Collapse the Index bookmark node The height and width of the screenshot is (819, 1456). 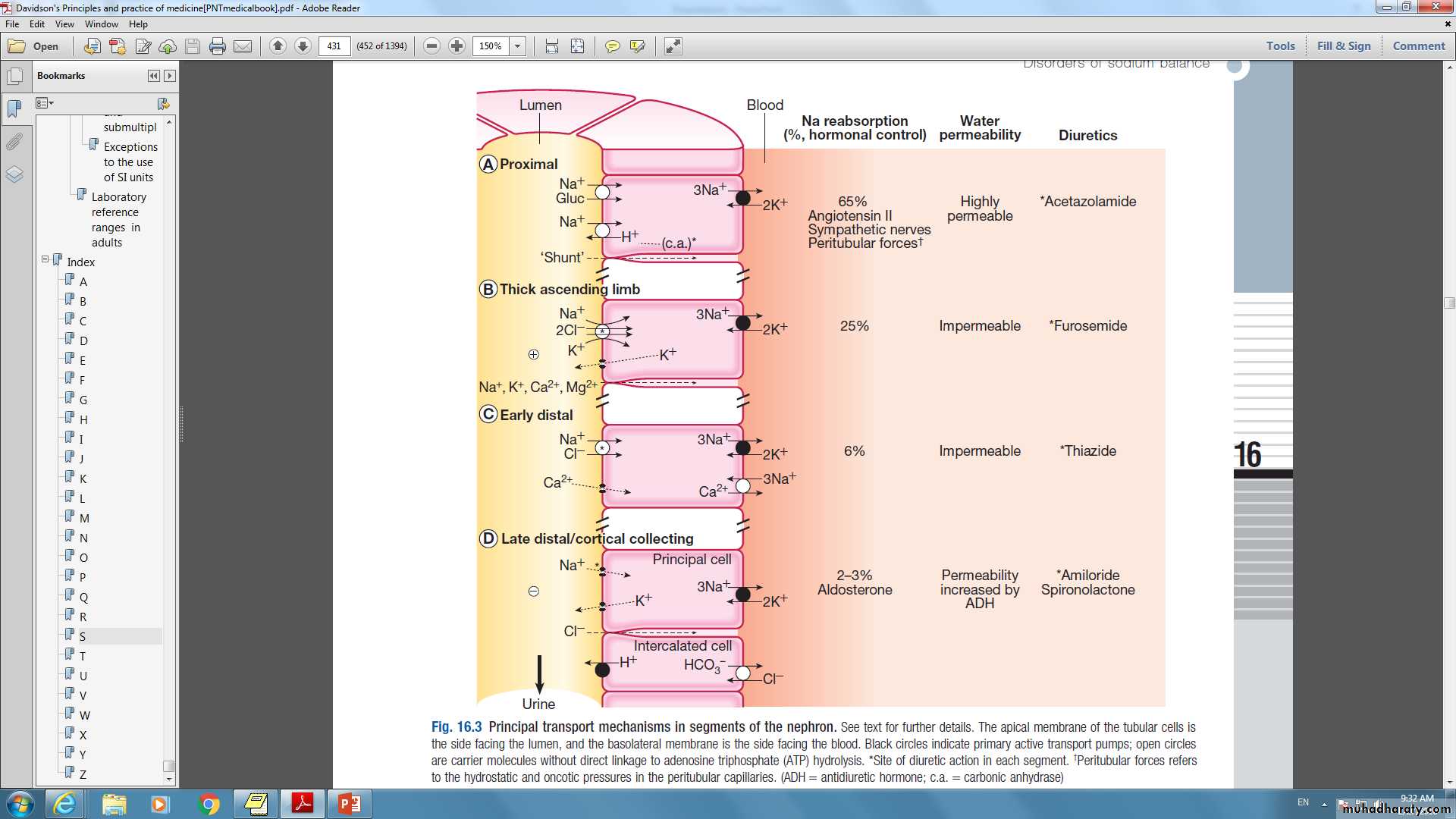[x=45, y=259]
